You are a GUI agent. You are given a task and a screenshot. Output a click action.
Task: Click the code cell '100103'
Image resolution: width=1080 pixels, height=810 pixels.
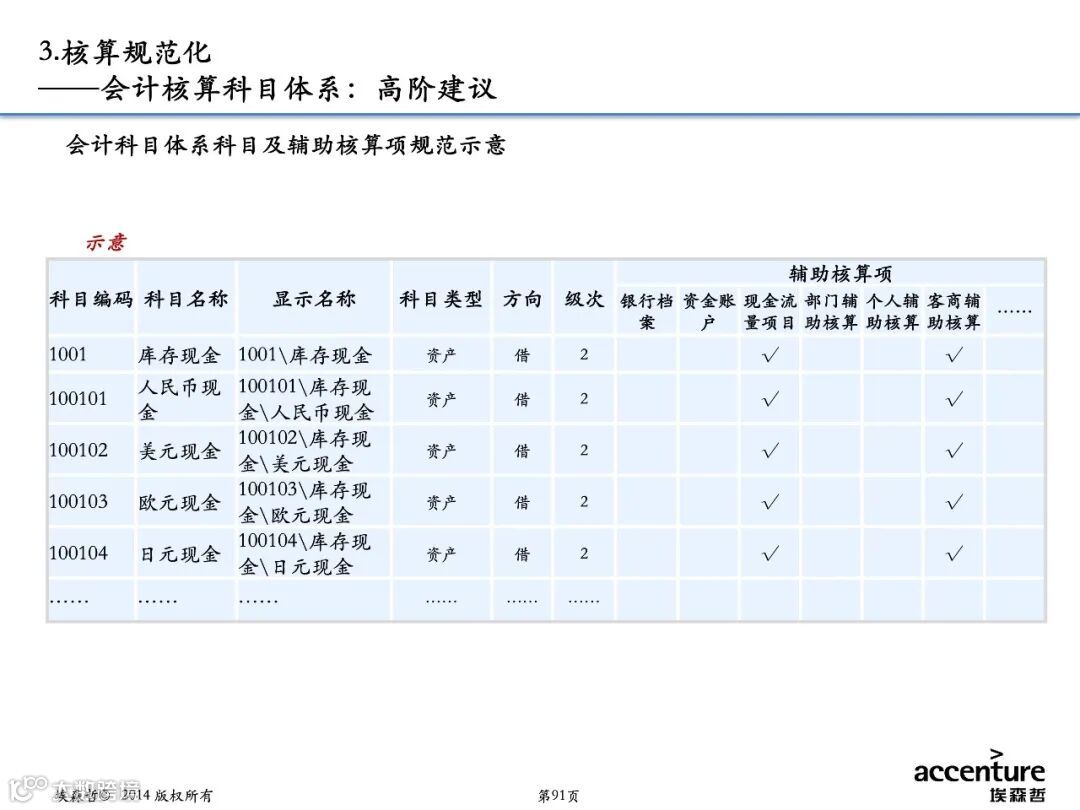(78, 501)
